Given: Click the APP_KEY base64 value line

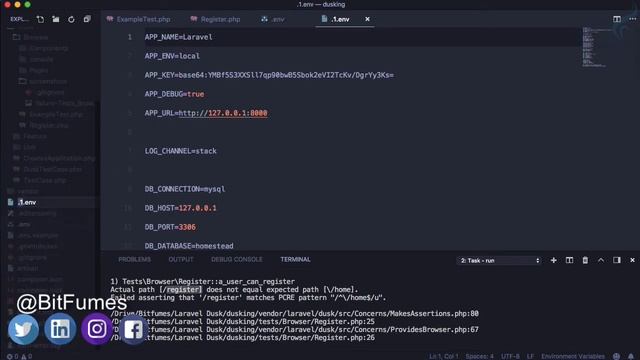Looking at the screenshot, I should [x=269, y=75].
